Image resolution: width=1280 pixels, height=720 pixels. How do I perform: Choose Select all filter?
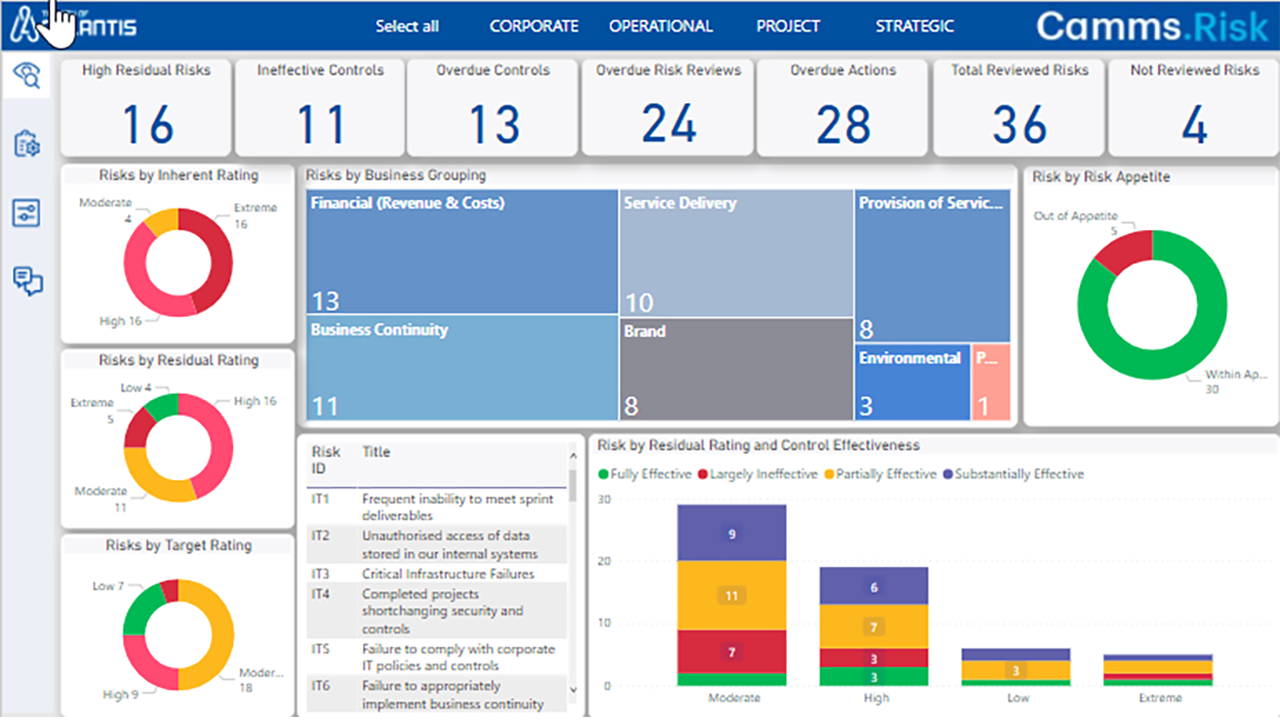pyautogui.click(x=407, y=27)
